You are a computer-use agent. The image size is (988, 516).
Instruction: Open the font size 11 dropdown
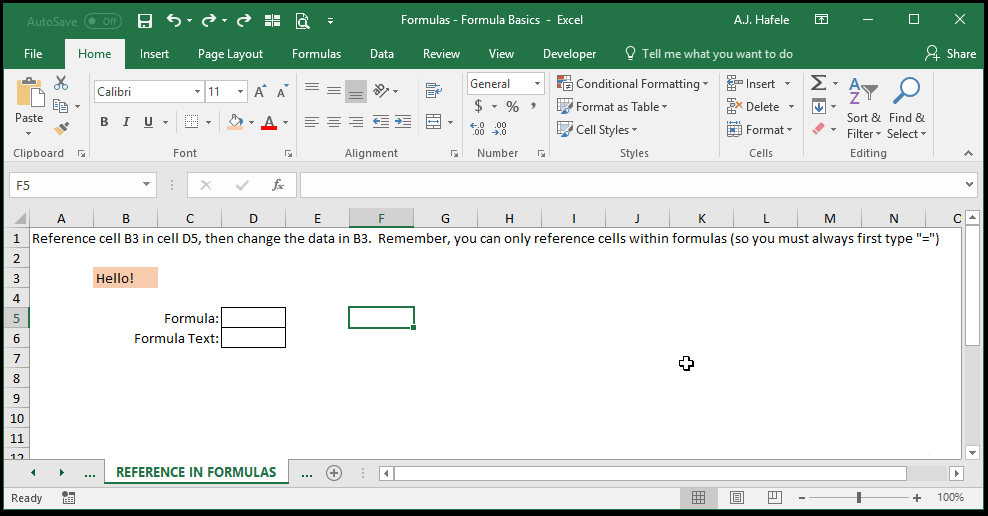pos(240,92)
